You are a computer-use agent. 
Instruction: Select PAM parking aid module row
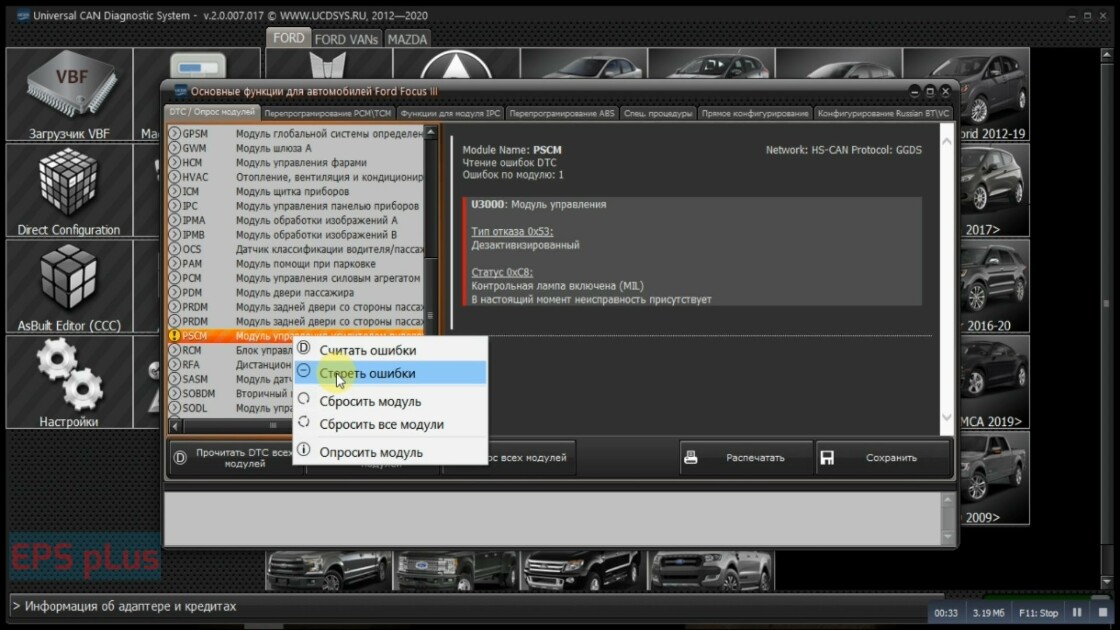click(296, 264)
